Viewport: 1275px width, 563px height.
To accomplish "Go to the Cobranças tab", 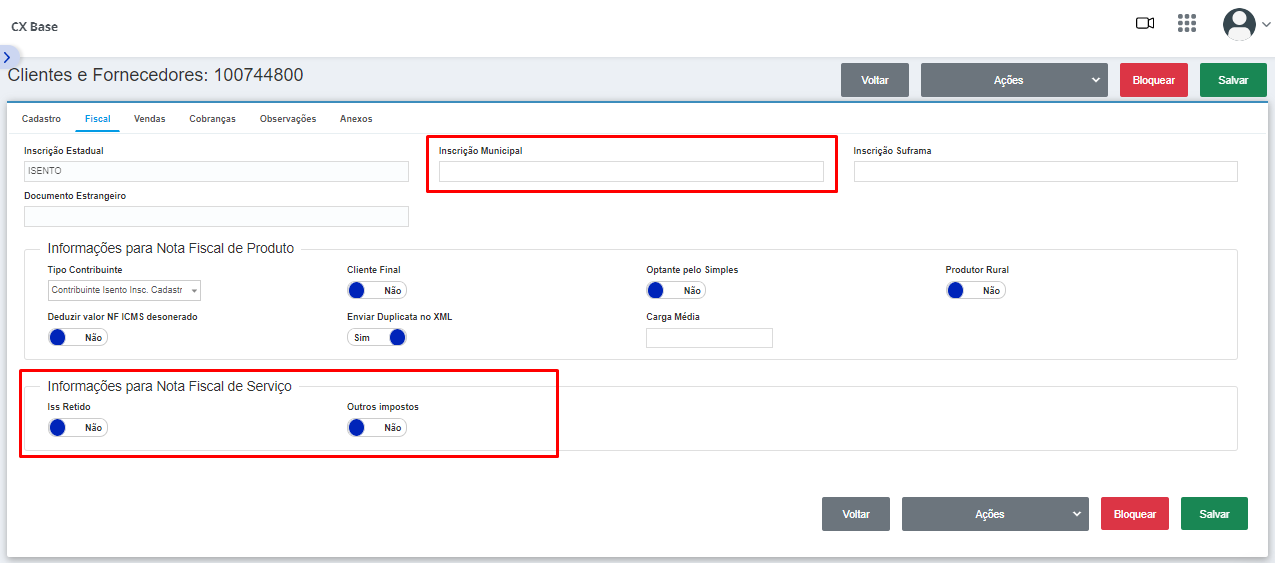I will [x=212, y=119].
